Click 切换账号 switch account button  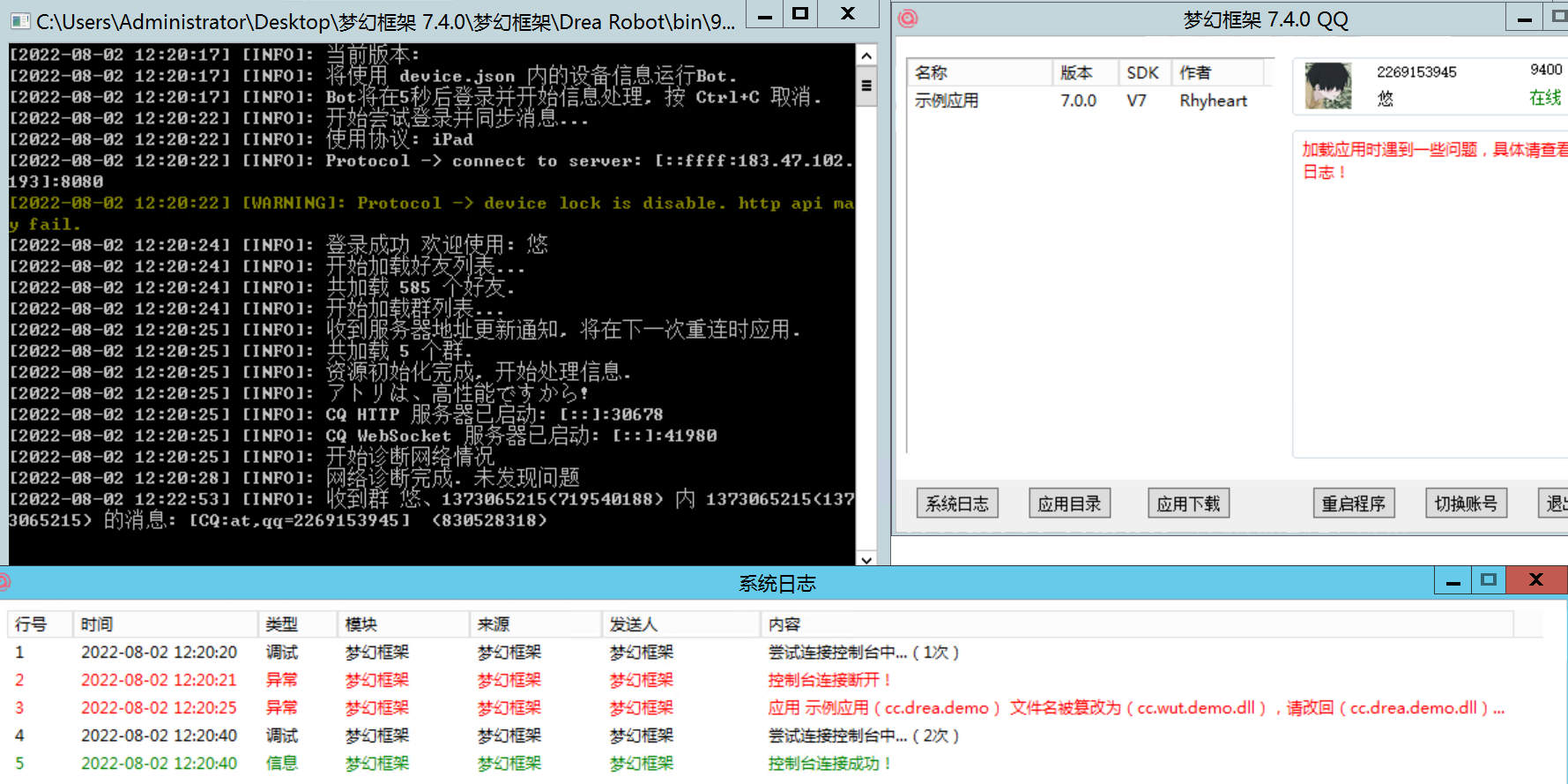point(1466,504)
